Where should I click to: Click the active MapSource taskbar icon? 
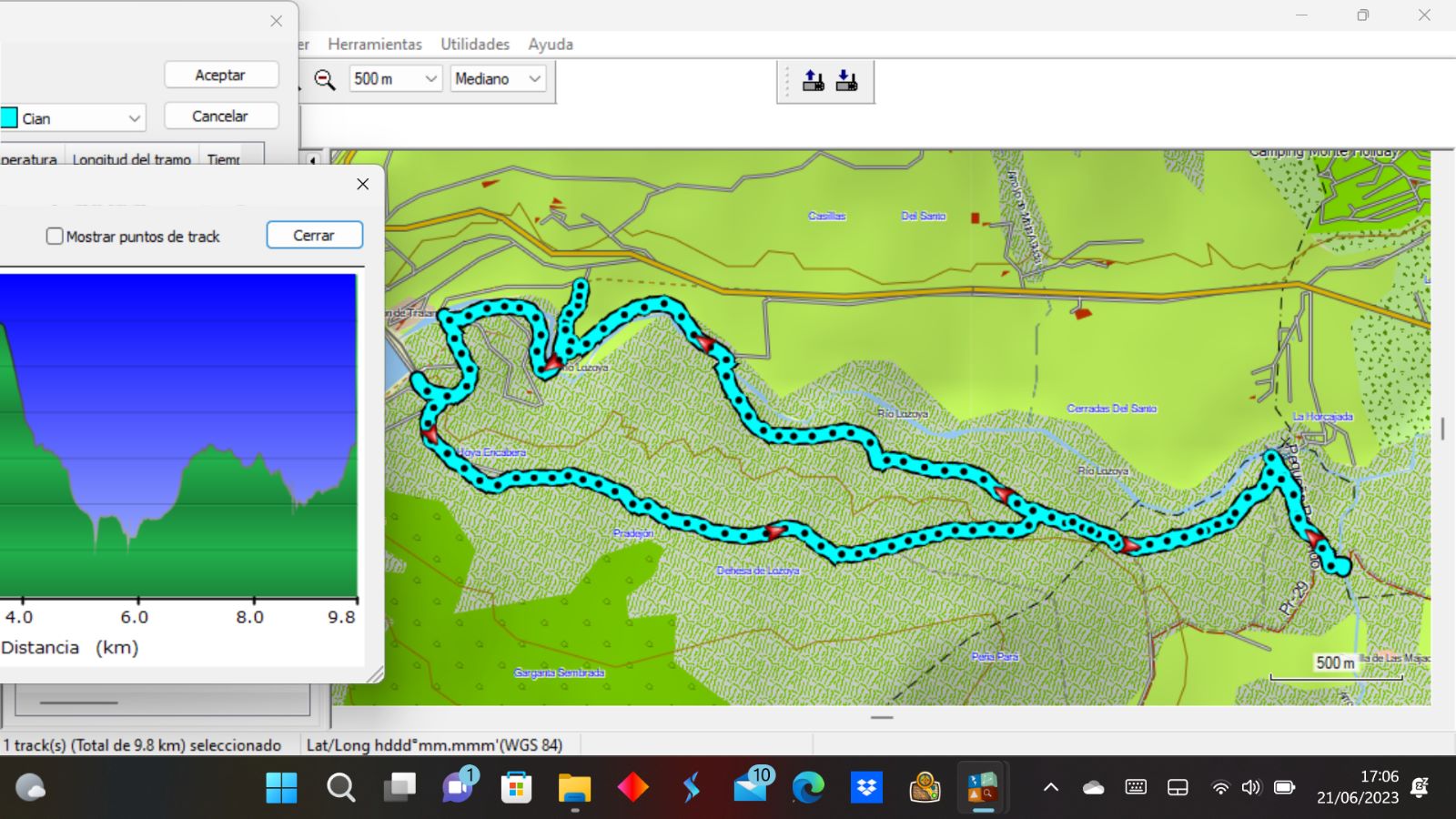(983, 787)
